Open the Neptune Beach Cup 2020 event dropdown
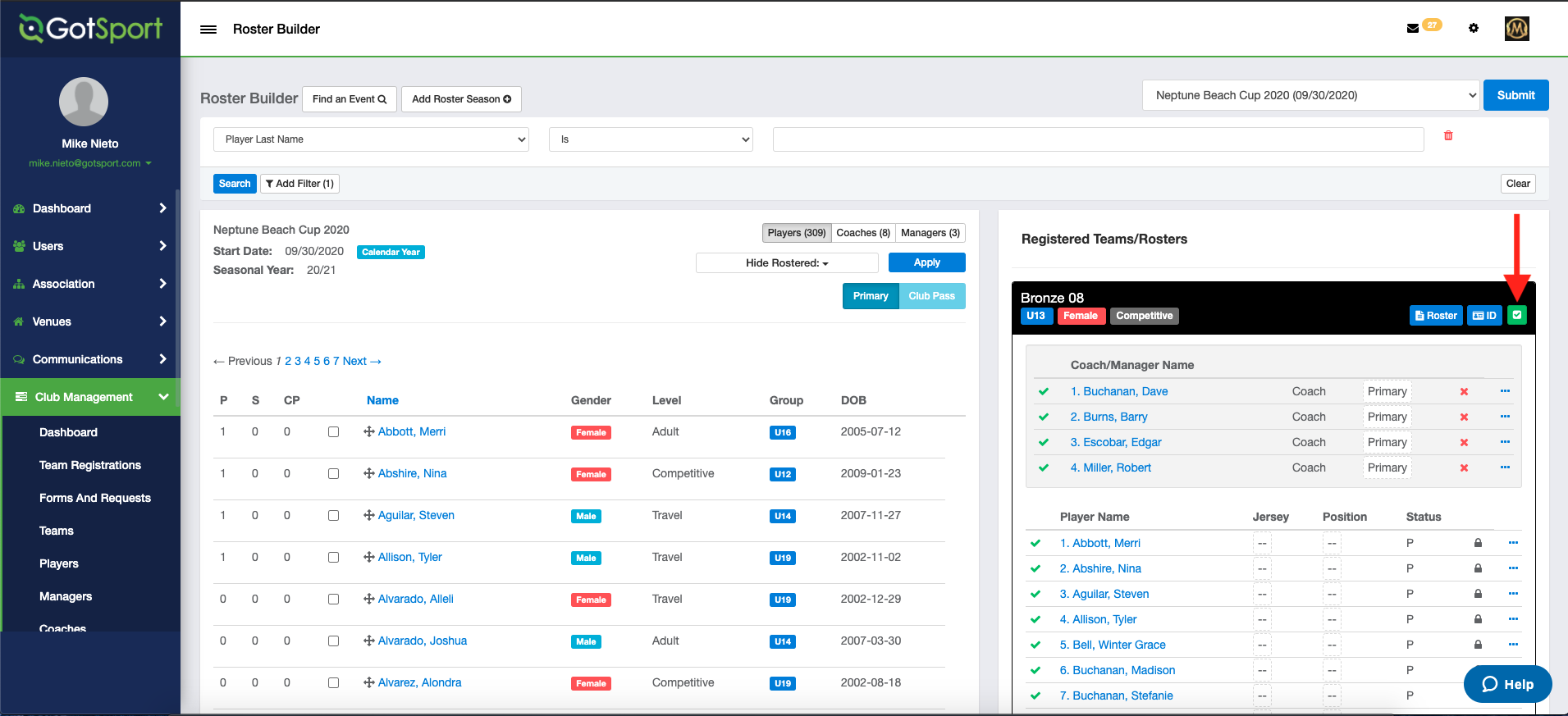The width and height of the screenshot is (1568, 716). click(x=1310, y=95)
